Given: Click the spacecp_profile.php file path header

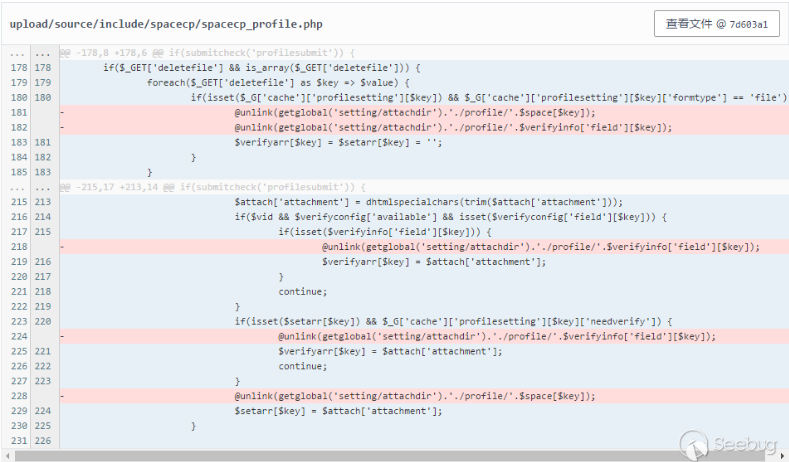Looking at the screenshot, I should (166, 24).
